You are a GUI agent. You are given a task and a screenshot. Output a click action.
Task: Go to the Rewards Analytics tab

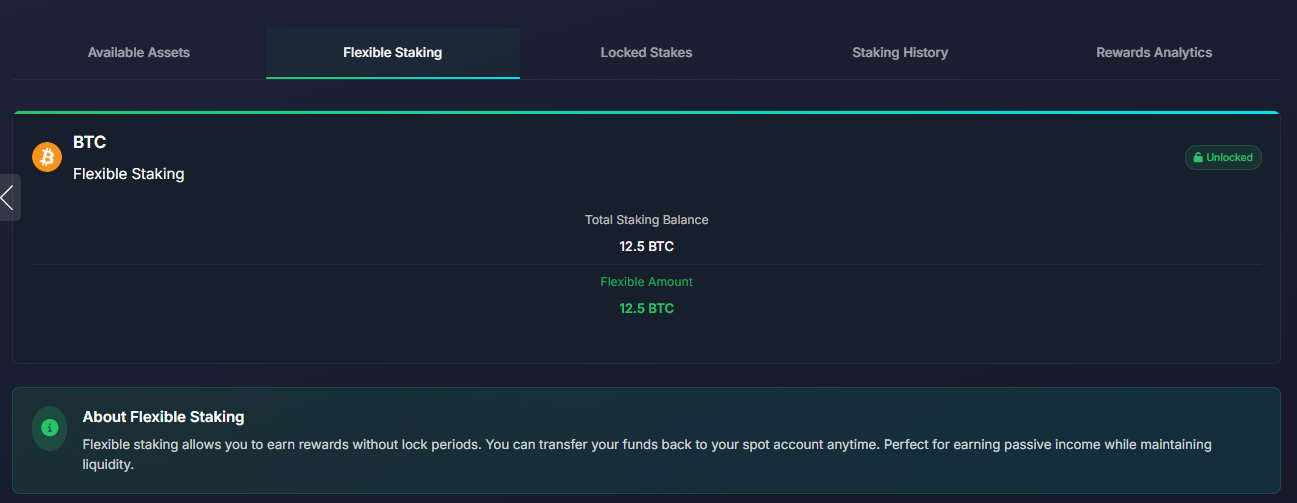pyautogui.click(x=1154, y=53)
